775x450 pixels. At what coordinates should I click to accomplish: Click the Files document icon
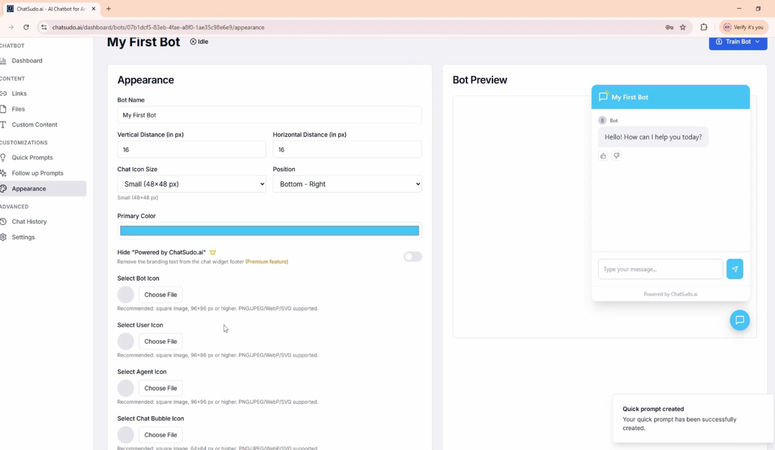click(3, 109)
